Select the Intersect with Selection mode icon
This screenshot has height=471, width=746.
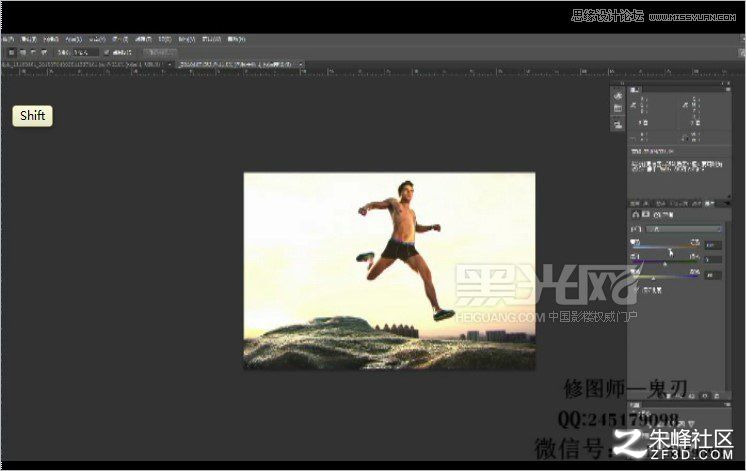(44, 52)
